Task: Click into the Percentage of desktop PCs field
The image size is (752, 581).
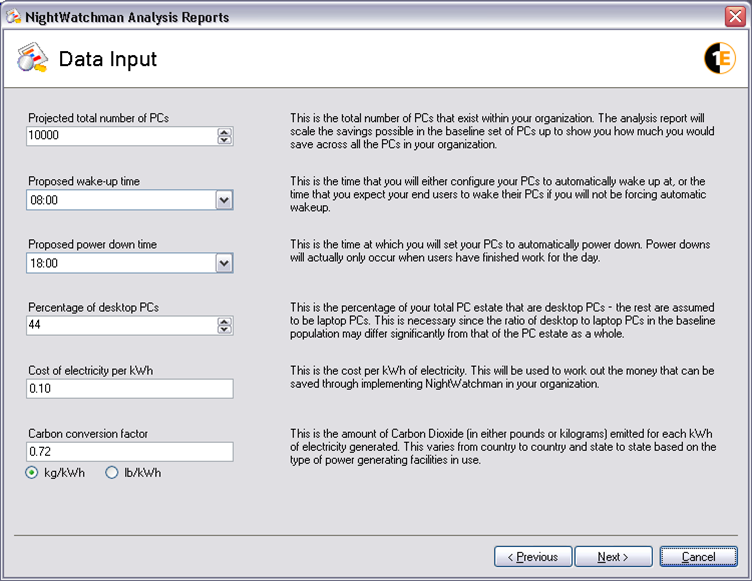Action: click(120, 325)
